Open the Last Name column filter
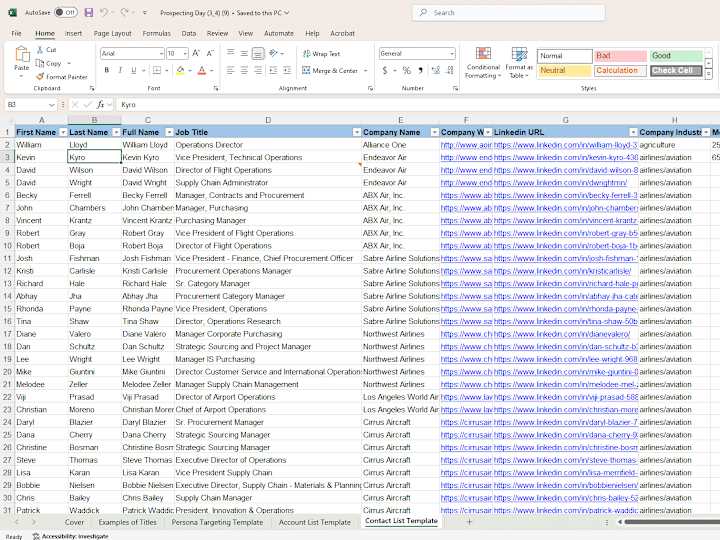The width and height of the screenshot is (720, 540). tap(116, 132)
